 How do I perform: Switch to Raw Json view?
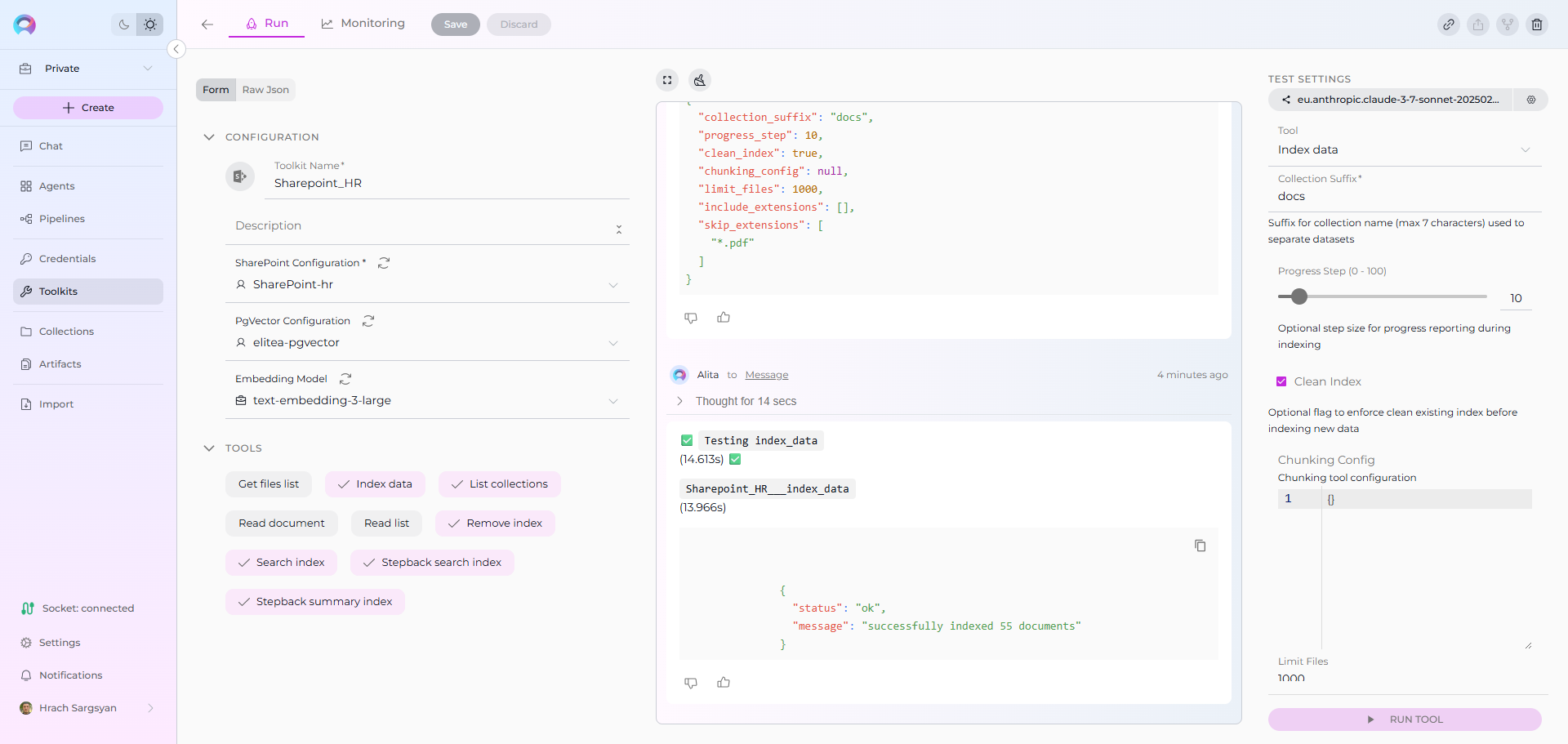[x=265, y=90]
